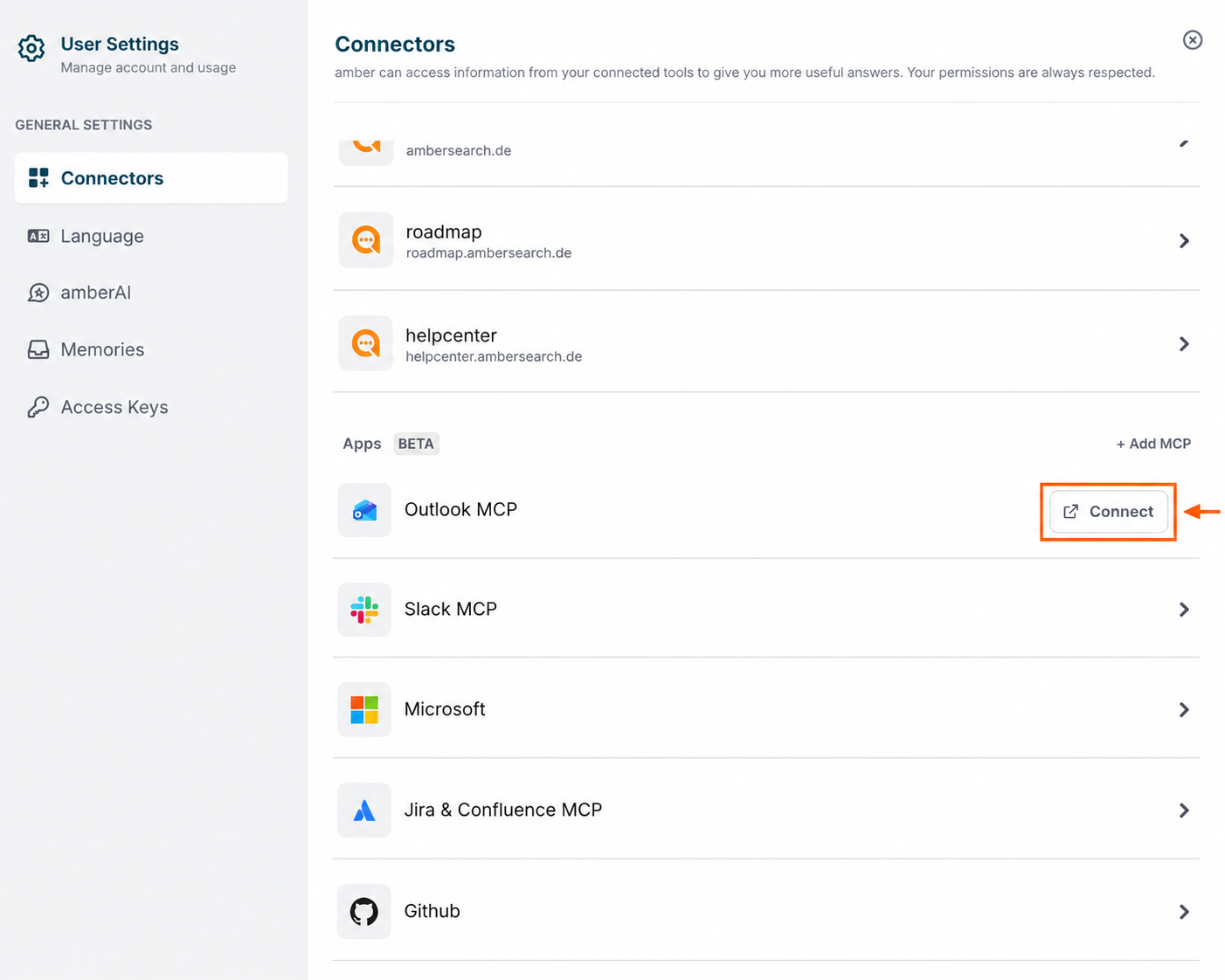Click the Outlook MCP app icon
This screenshot has width=1225, height=980.
(x=364, y=510)
